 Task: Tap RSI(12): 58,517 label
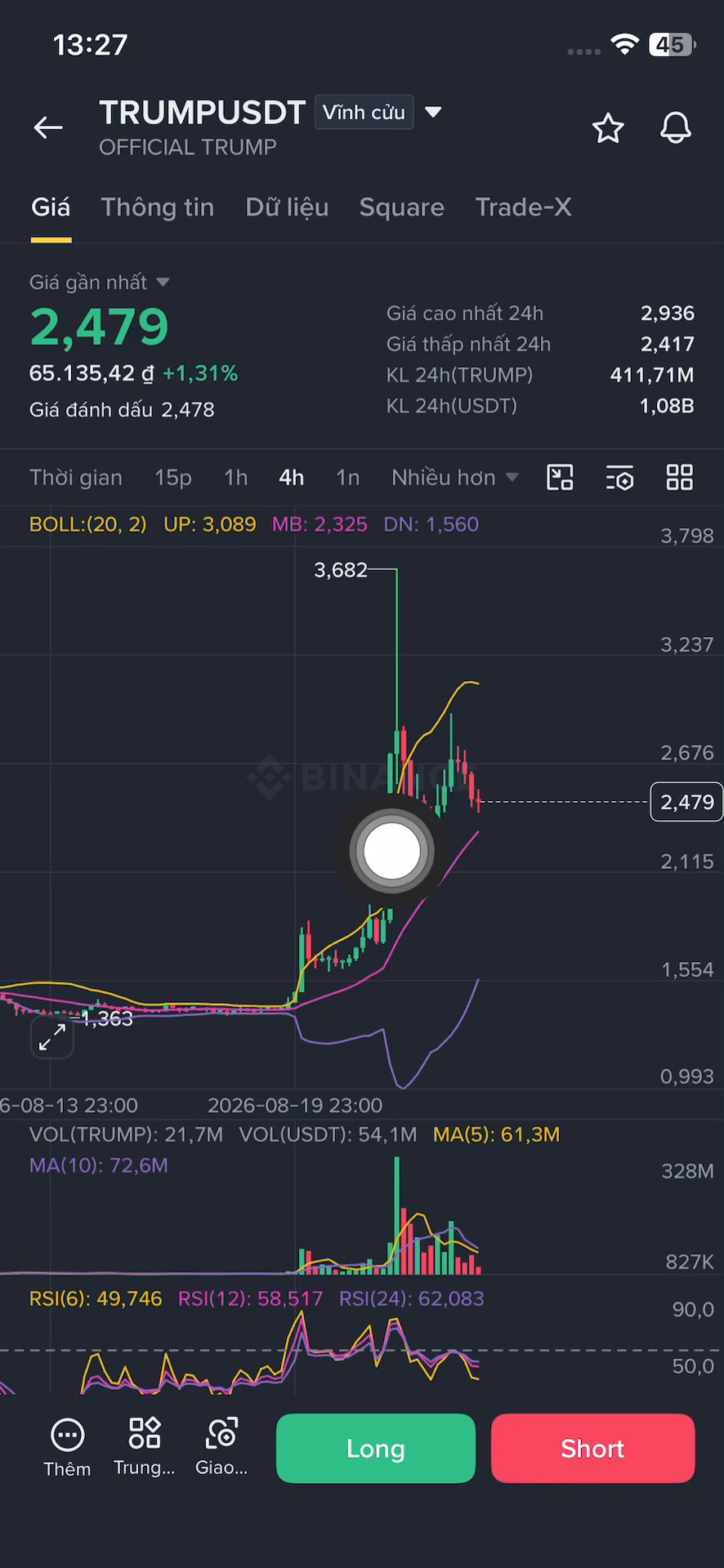[x=251, y=1298]
